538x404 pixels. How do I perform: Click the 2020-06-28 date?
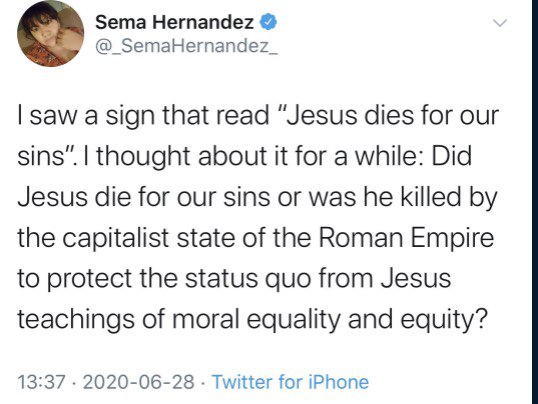point(138,382)
